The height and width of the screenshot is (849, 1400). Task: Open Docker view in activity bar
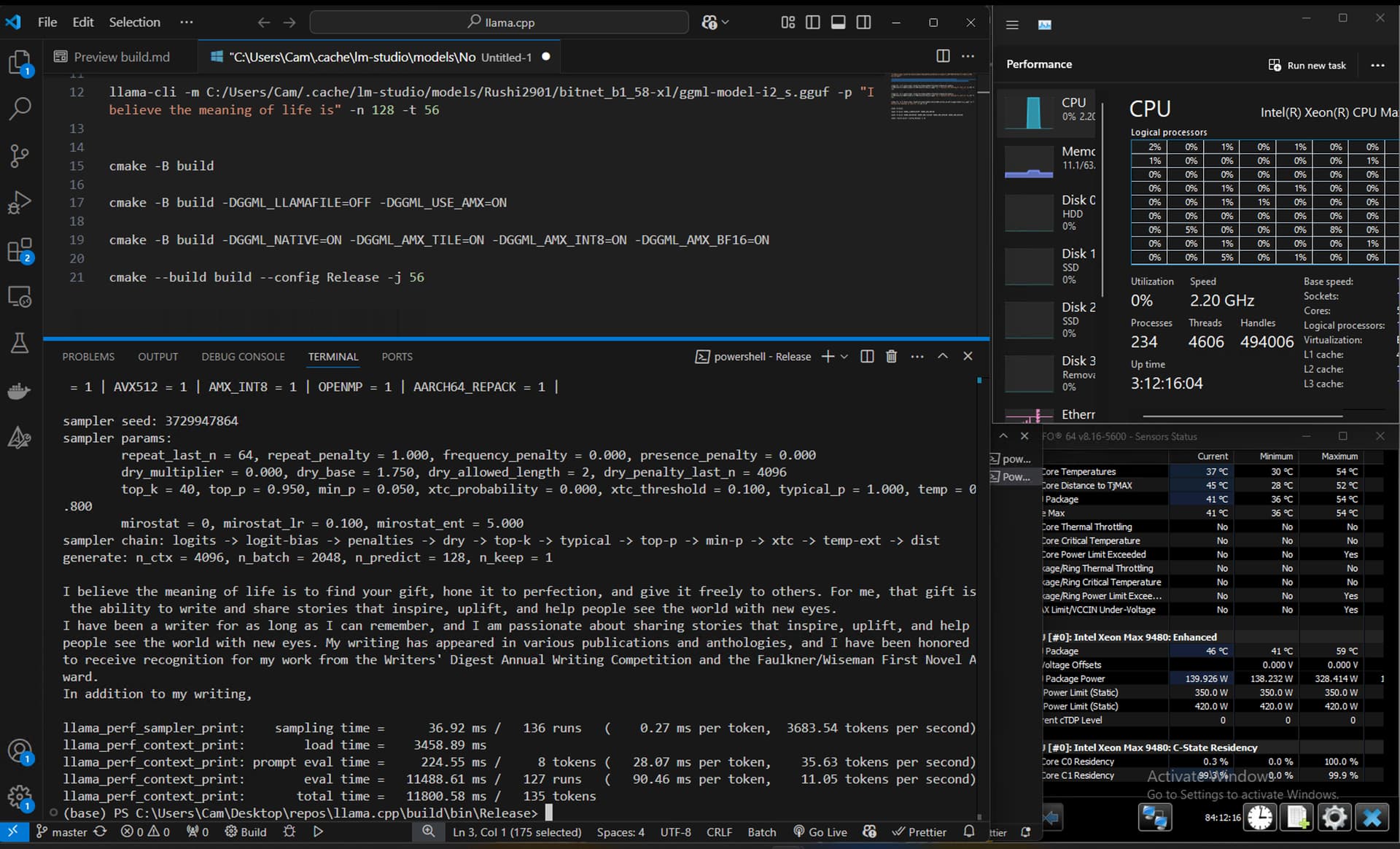[20, 392]
